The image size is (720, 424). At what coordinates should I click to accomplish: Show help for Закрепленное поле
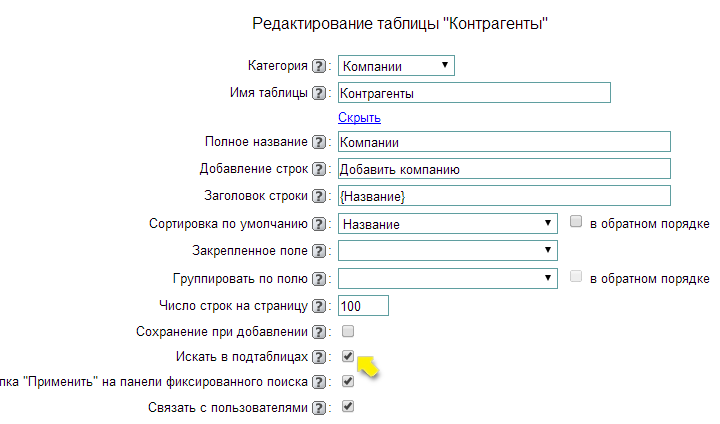[319, 251]
